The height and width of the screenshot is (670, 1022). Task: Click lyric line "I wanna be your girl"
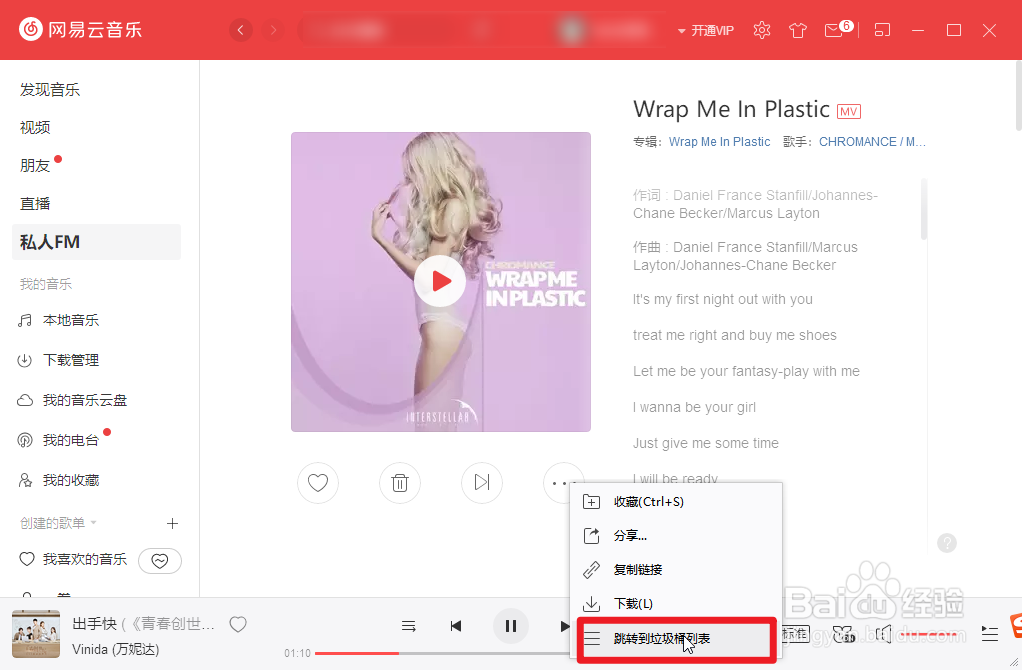coord(694,407)
